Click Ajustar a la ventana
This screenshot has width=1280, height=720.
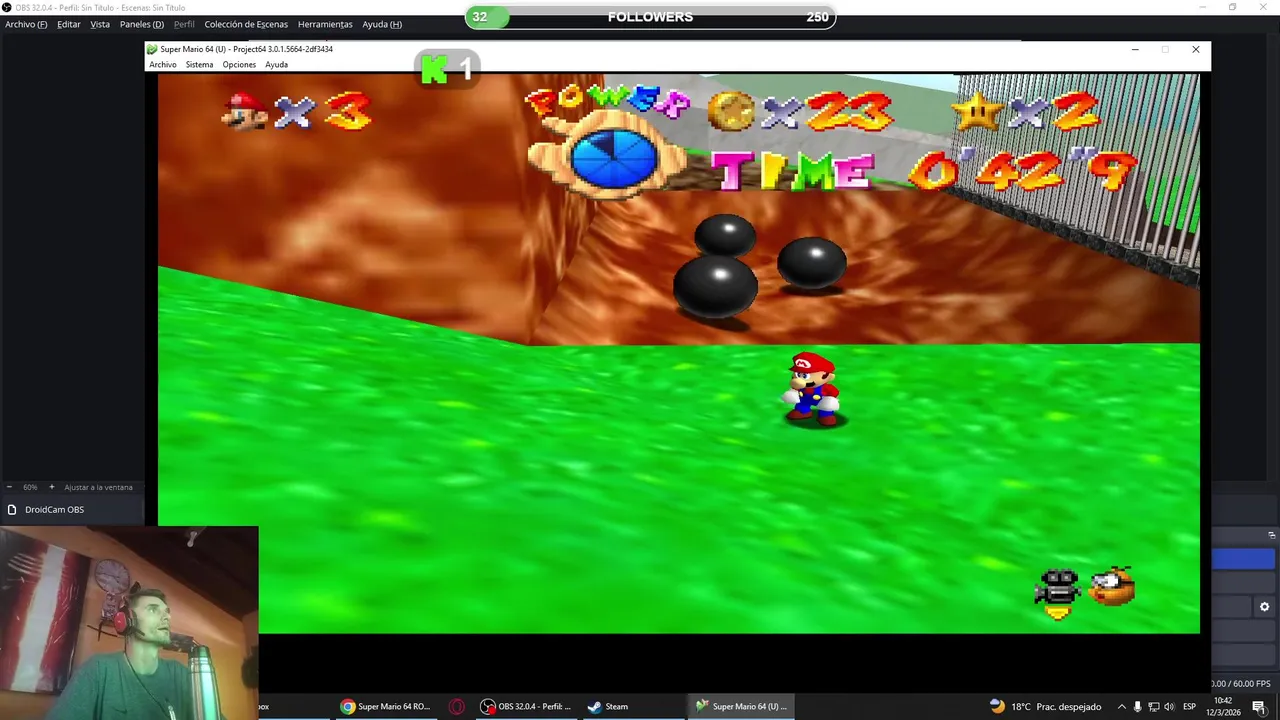click(x=98, y=487)
